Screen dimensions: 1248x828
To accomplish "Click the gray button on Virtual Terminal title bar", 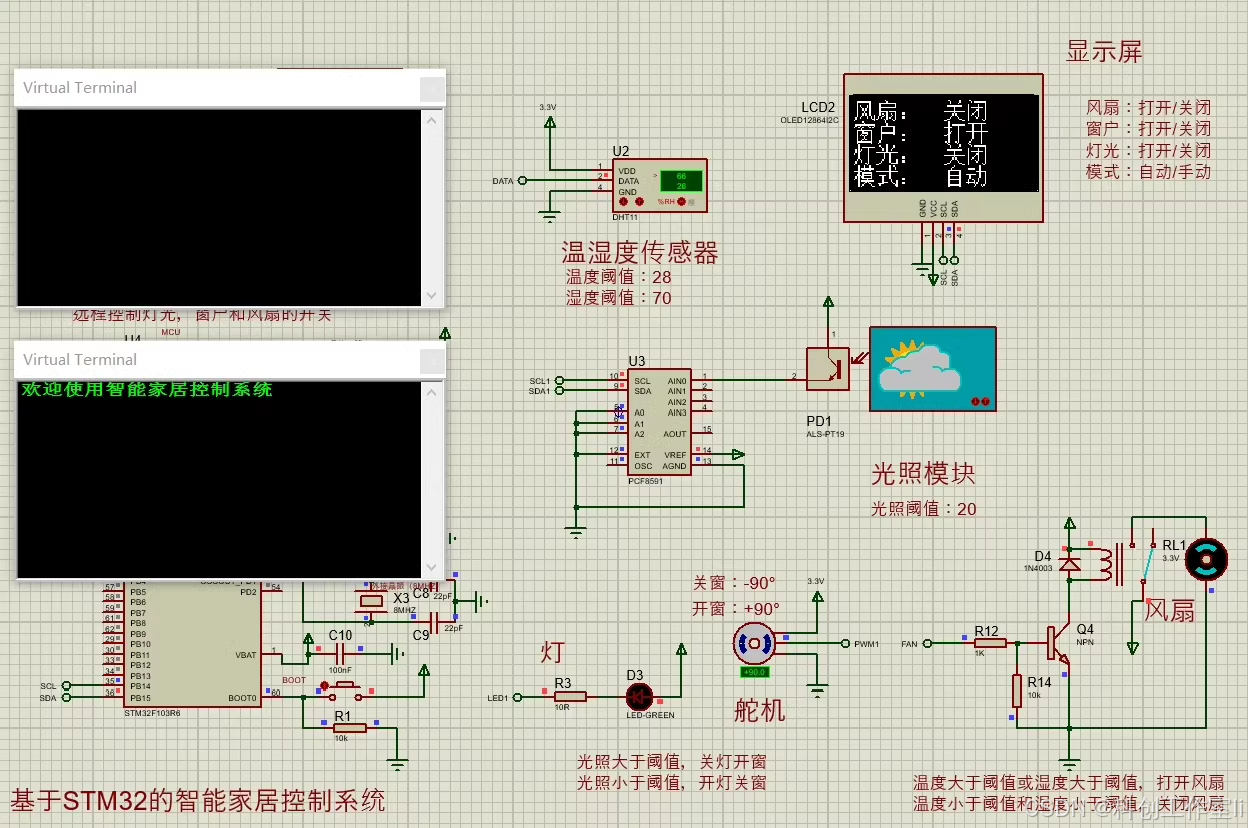I will click(x=431, y=89).
